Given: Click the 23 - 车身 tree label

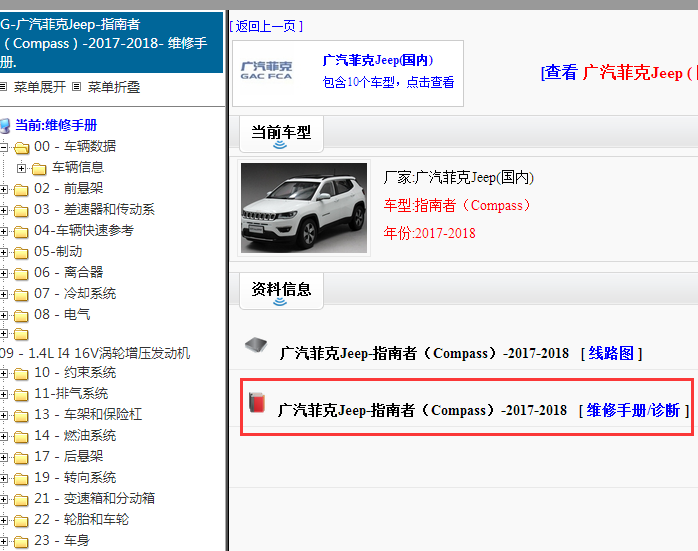Looking at the screenshot, I should 62,540.
